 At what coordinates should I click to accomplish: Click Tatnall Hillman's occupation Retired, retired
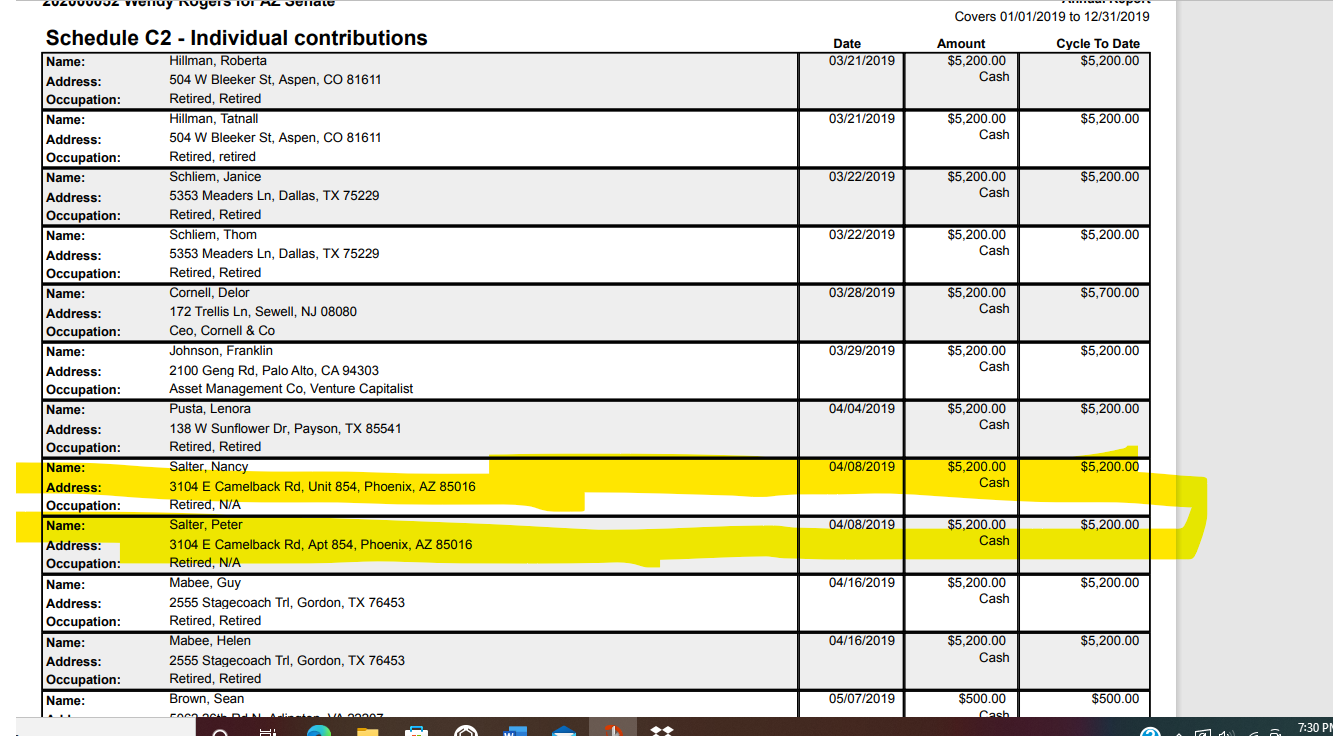click(x=212, y=156)
